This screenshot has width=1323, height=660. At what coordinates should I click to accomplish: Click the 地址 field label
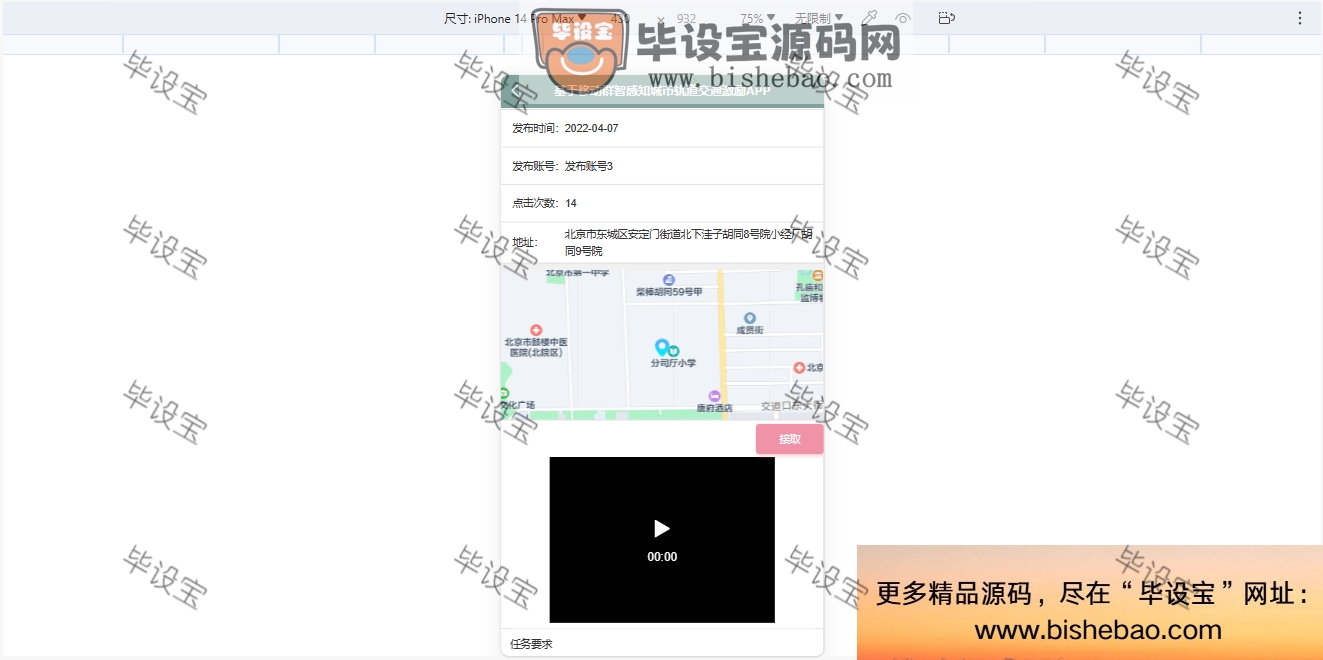pos(525,242)
